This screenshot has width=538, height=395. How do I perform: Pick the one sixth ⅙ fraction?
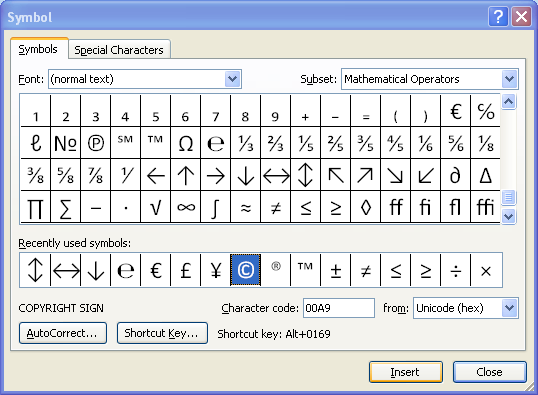[x=425, y=143]
